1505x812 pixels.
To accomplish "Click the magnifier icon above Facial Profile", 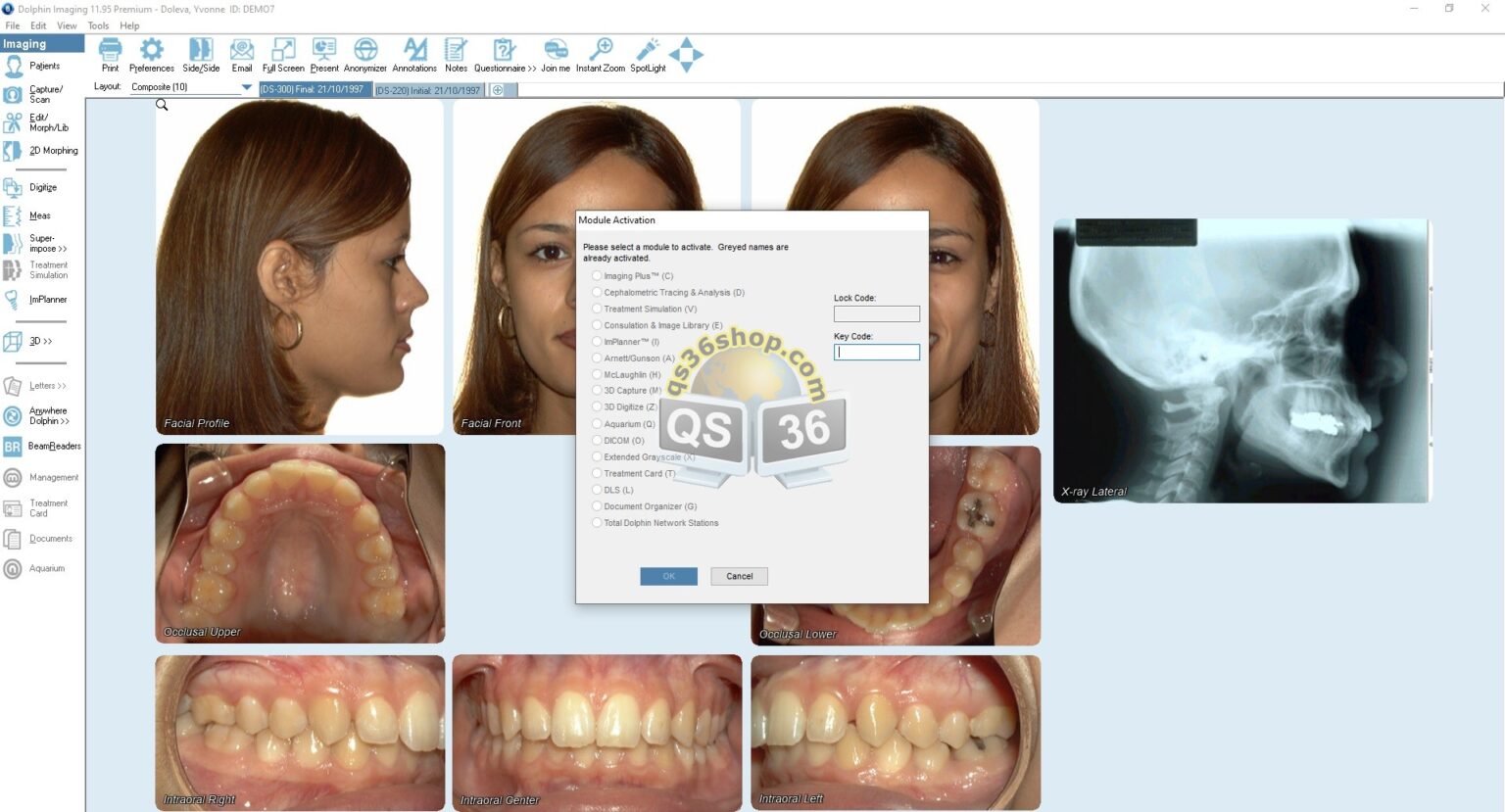I will (x=163, y=105).
